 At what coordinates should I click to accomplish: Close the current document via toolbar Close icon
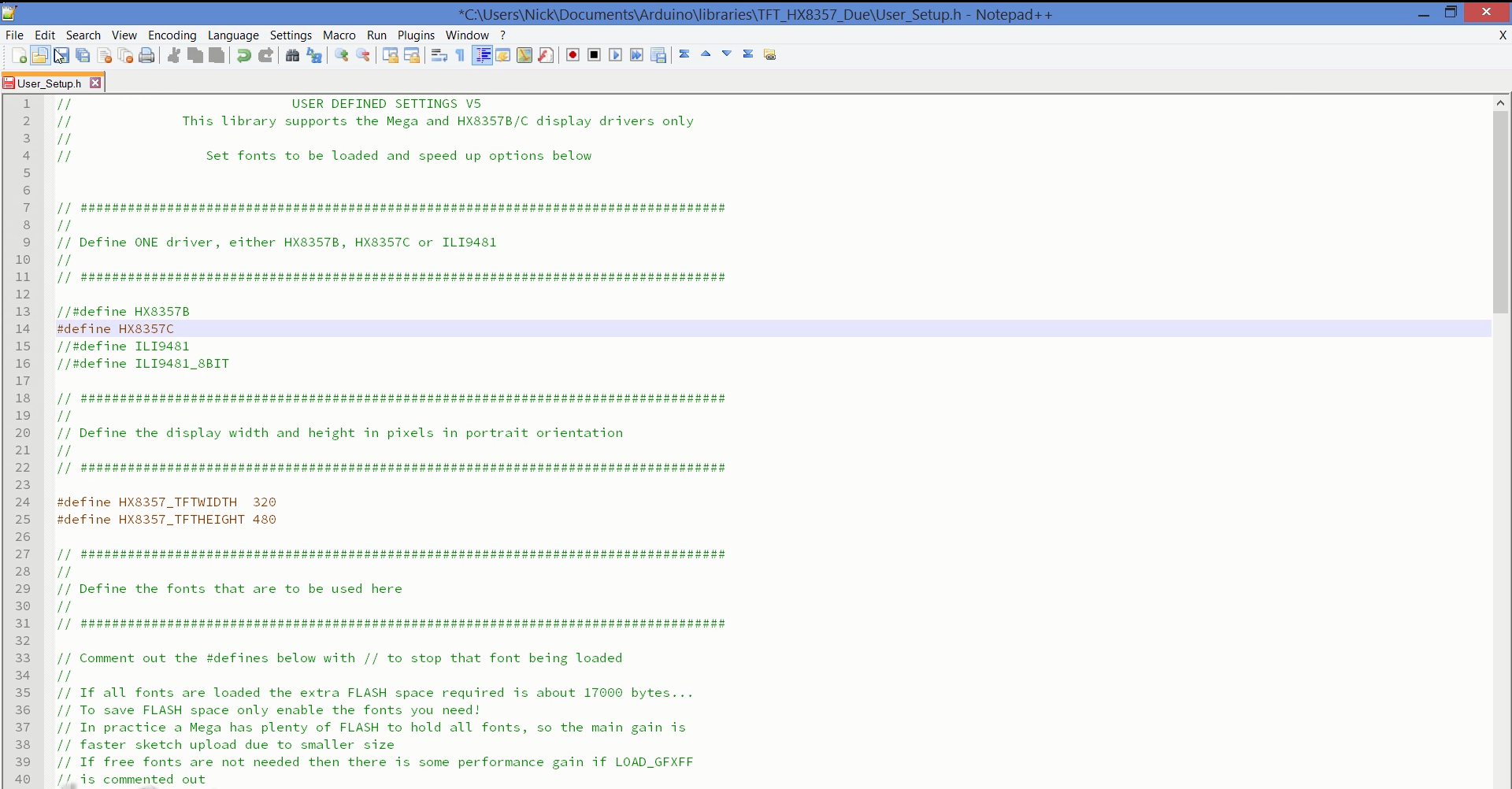click(104, 55)
